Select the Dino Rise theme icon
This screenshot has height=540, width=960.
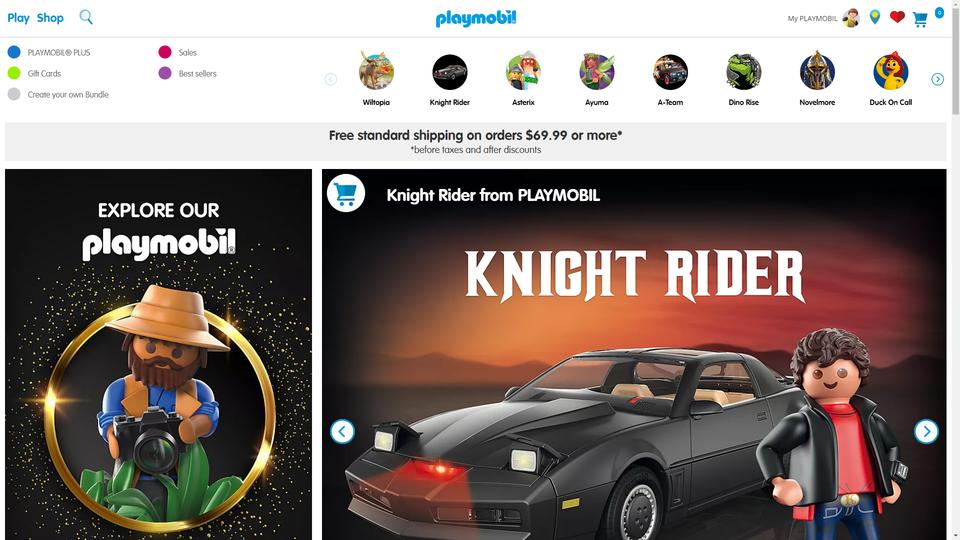743,72
